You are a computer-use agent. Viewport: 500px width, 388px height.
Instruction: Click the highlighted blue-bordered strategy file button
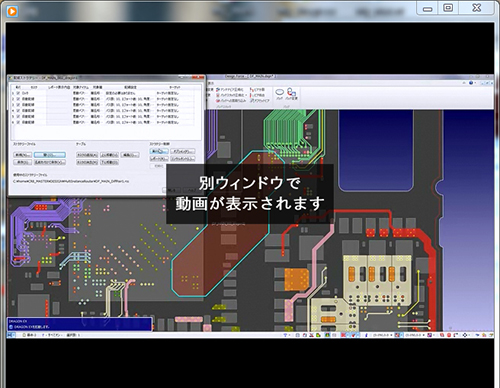point(50,155)
